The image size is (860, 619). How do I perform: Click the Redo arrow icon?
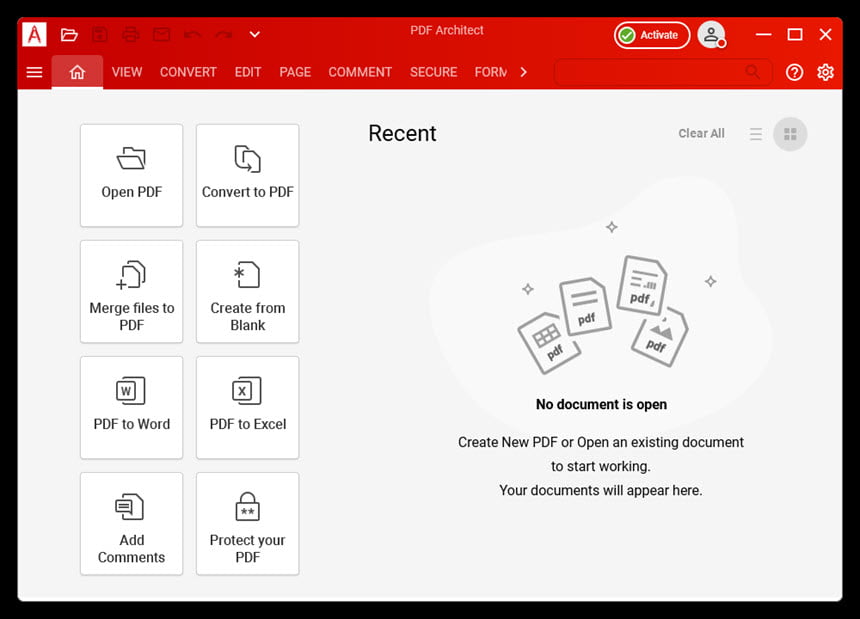223,35
